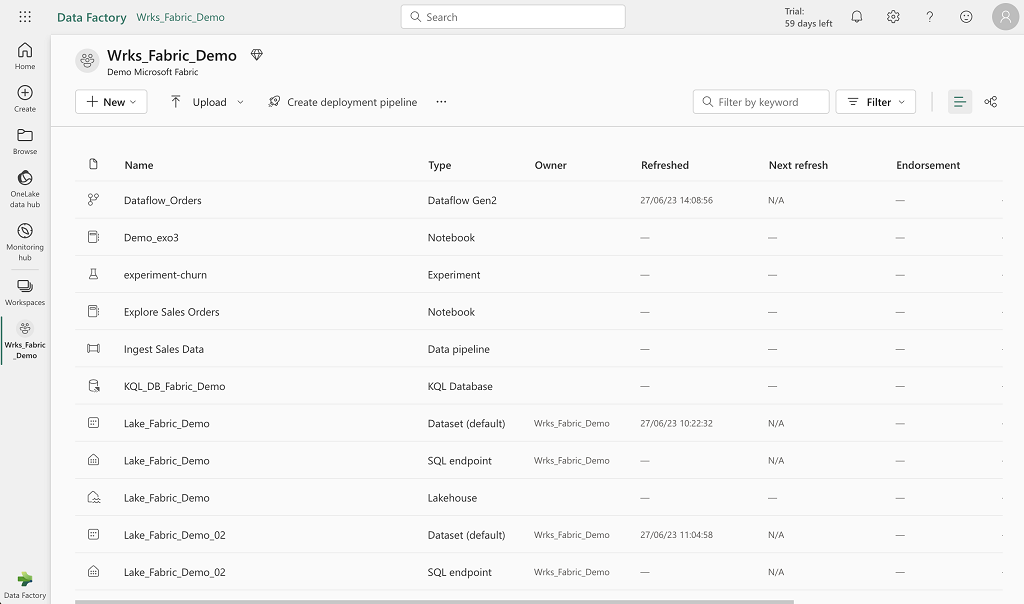Select Wrks_Fabric_Demo workspace in sidebar

(x=25, y=340)
